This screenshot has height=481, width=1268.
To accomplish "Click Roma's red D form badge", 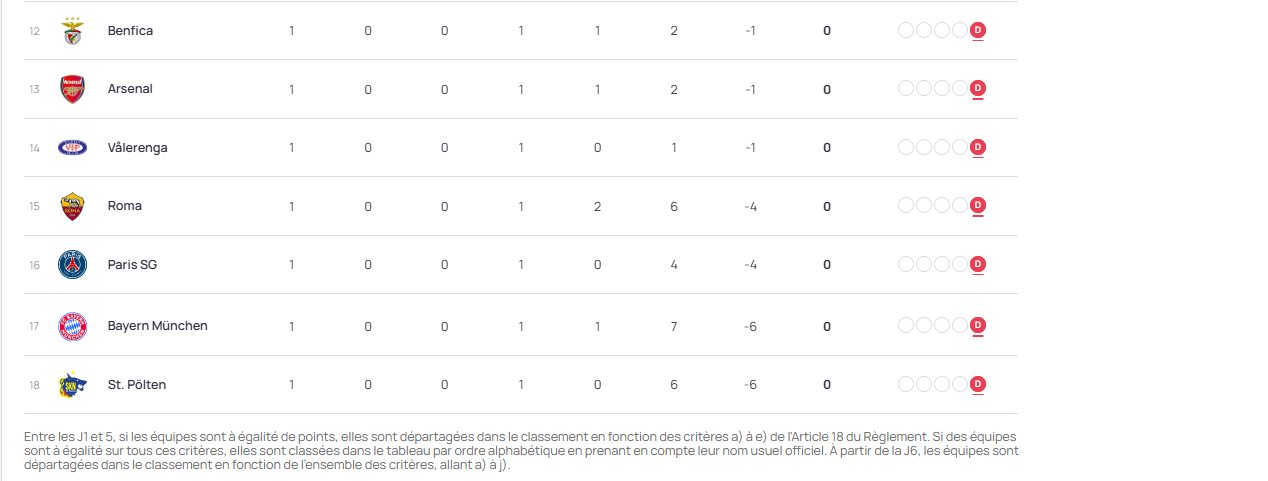I will (x=978, y=206).
